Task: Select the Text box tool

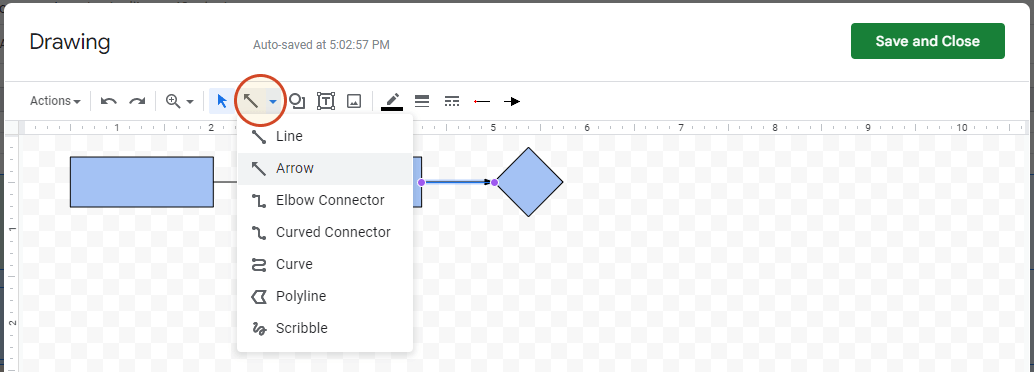Action: pyautogui.click(x=326, y=101)
